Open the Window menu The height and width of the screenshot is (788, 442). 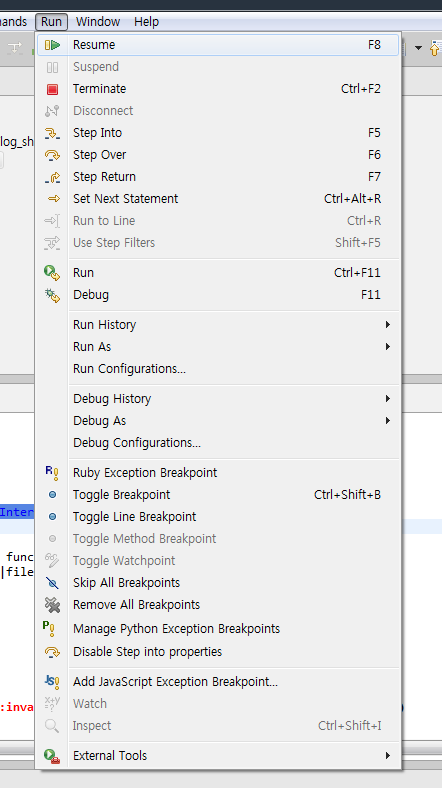point(98,22)
